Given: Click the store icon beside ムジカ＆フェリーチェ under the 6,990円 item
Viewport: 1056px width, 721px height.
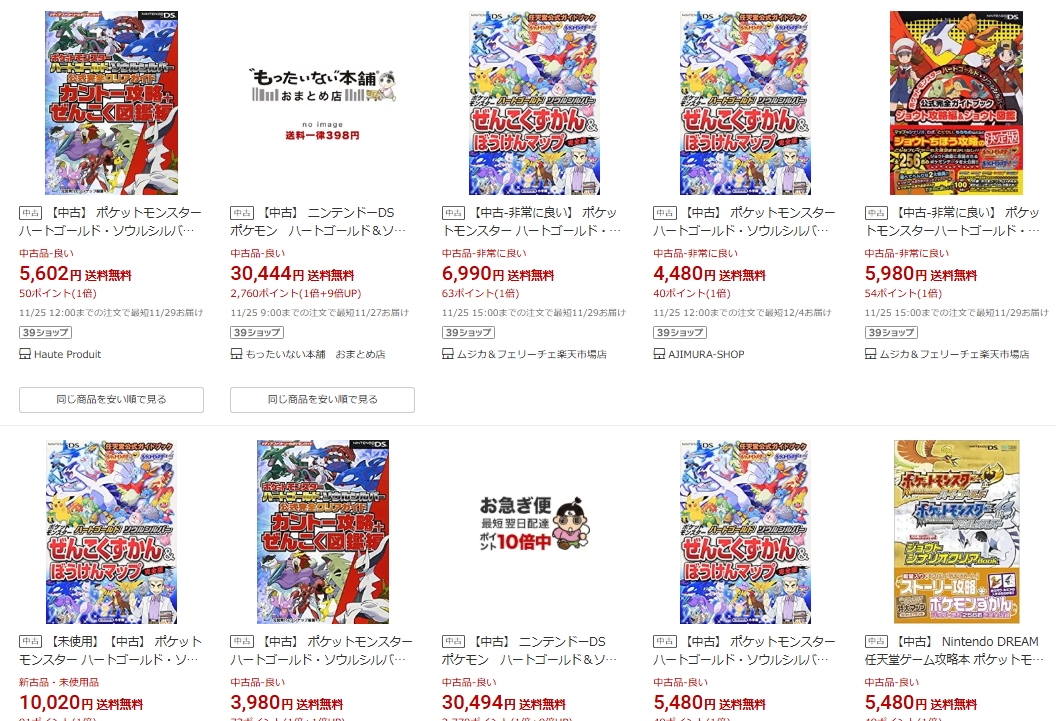Looking at the screenshot, I should click(448, 353).
